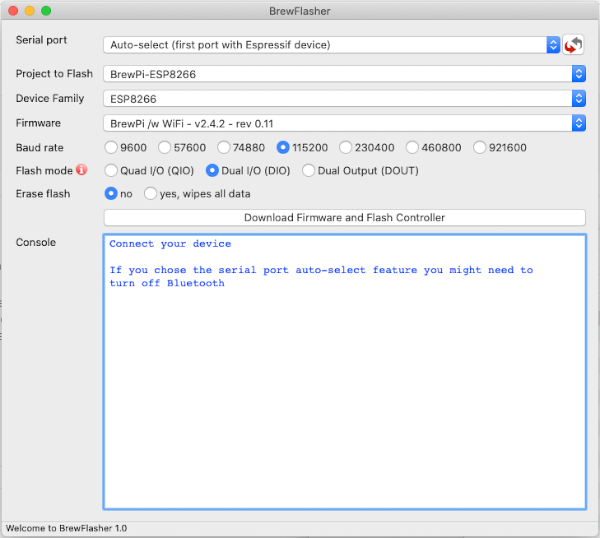Click the 'Connect your device' console line

pos(170,244)
